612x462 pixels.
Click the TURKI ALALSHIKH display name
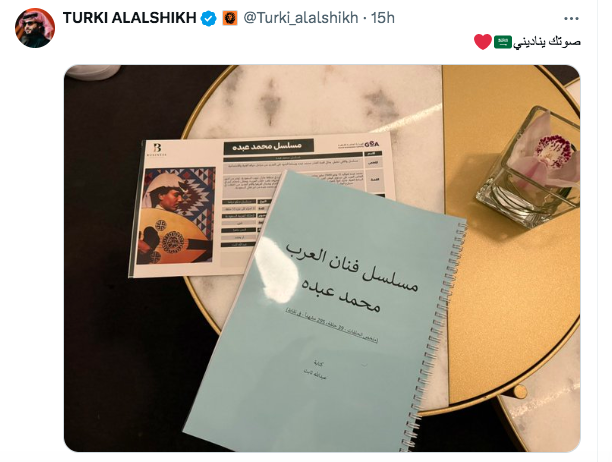[x=130, y=18]
